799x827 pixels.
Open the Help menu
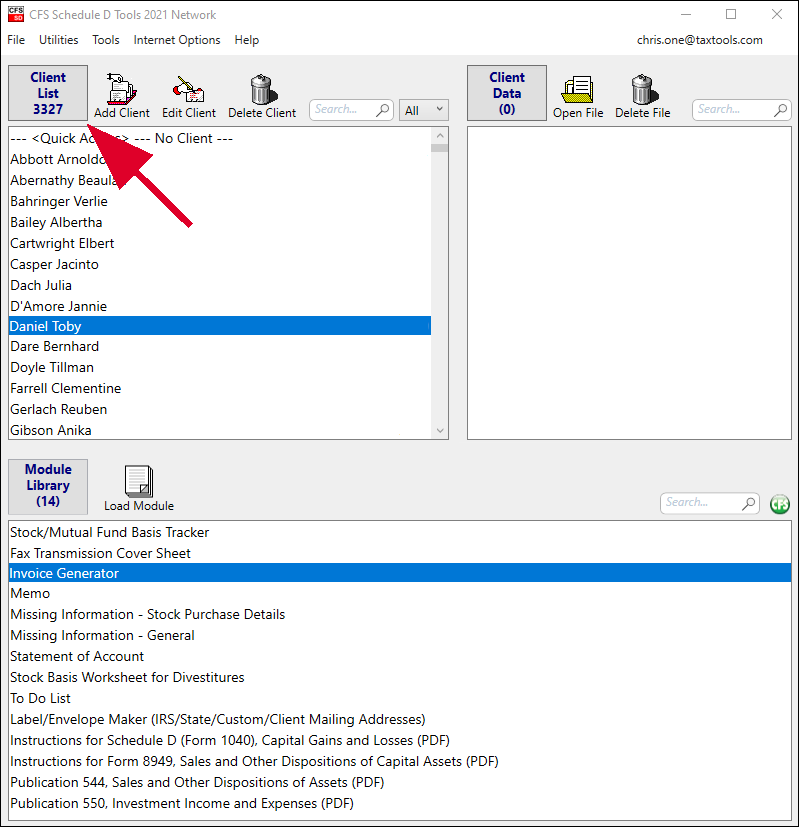(246, 40)
